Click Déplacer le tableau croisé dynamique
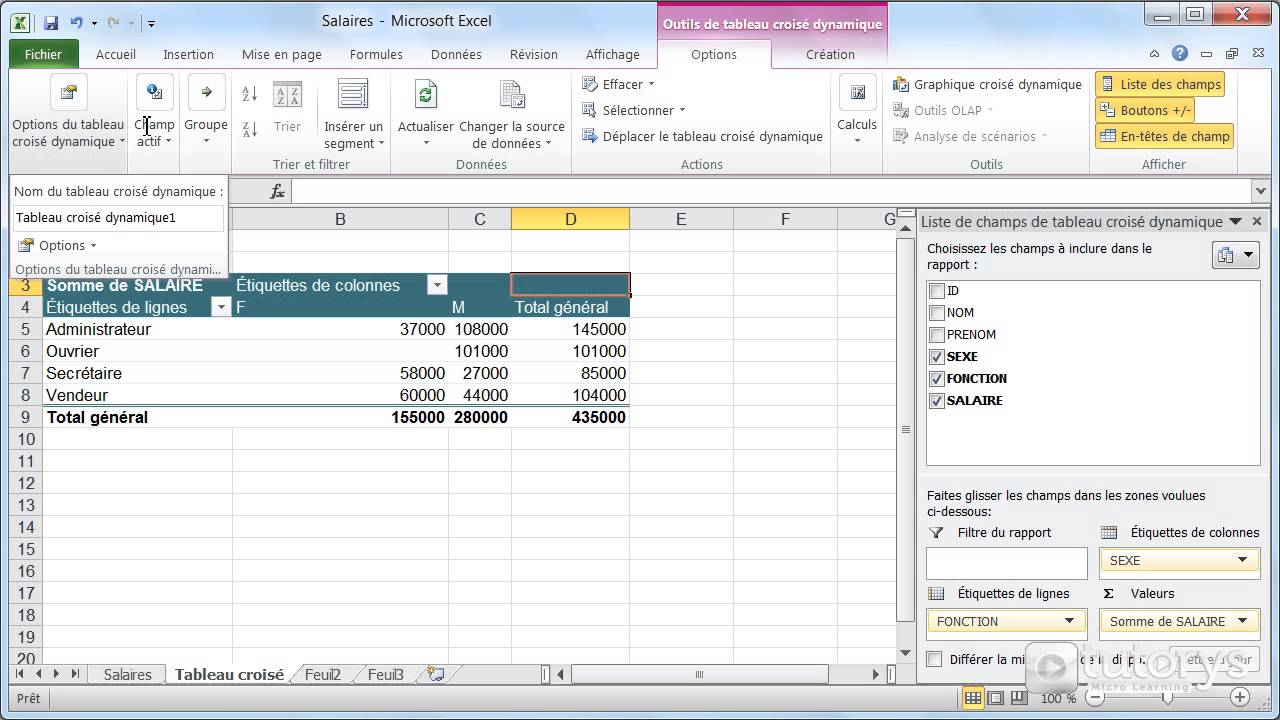The height and width of the screenshot is (720, 1280). click(702, 136)
